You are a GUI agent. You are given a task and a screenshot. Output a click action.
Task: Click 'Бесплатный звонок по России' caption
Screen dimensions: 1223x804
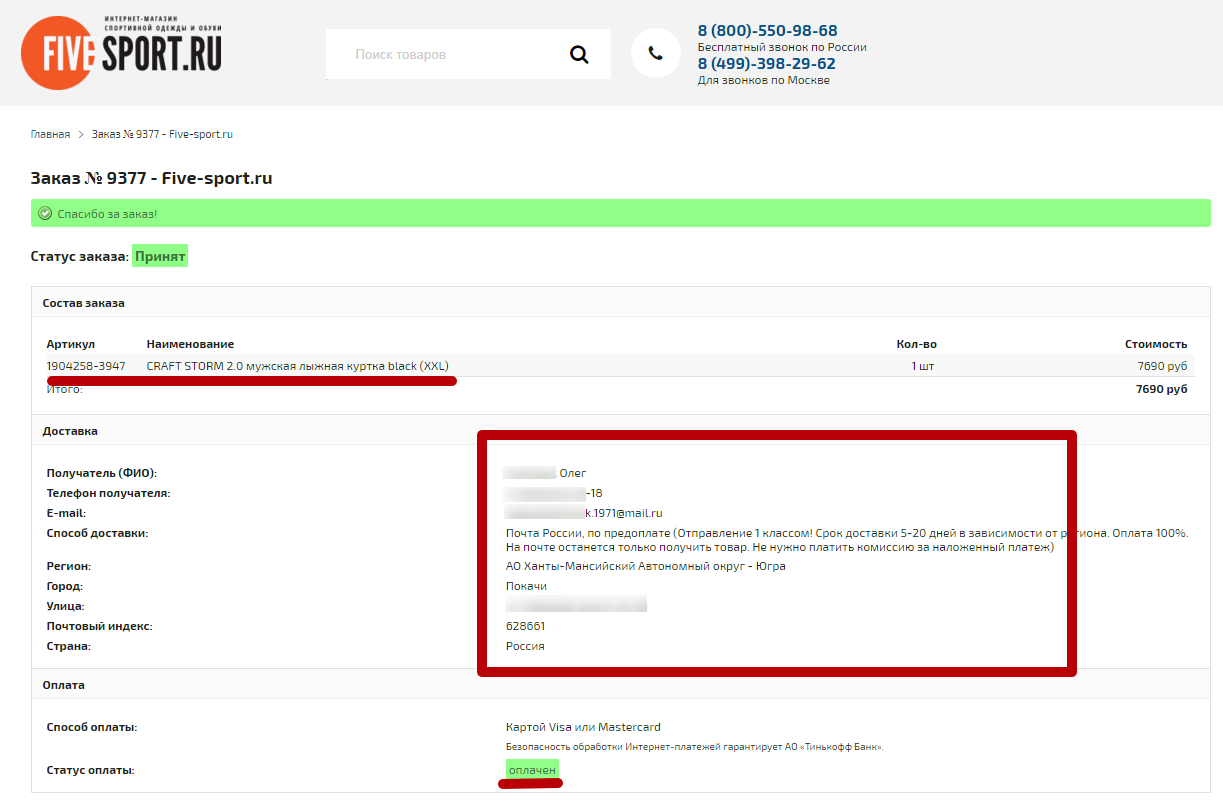tap(782, 47)
